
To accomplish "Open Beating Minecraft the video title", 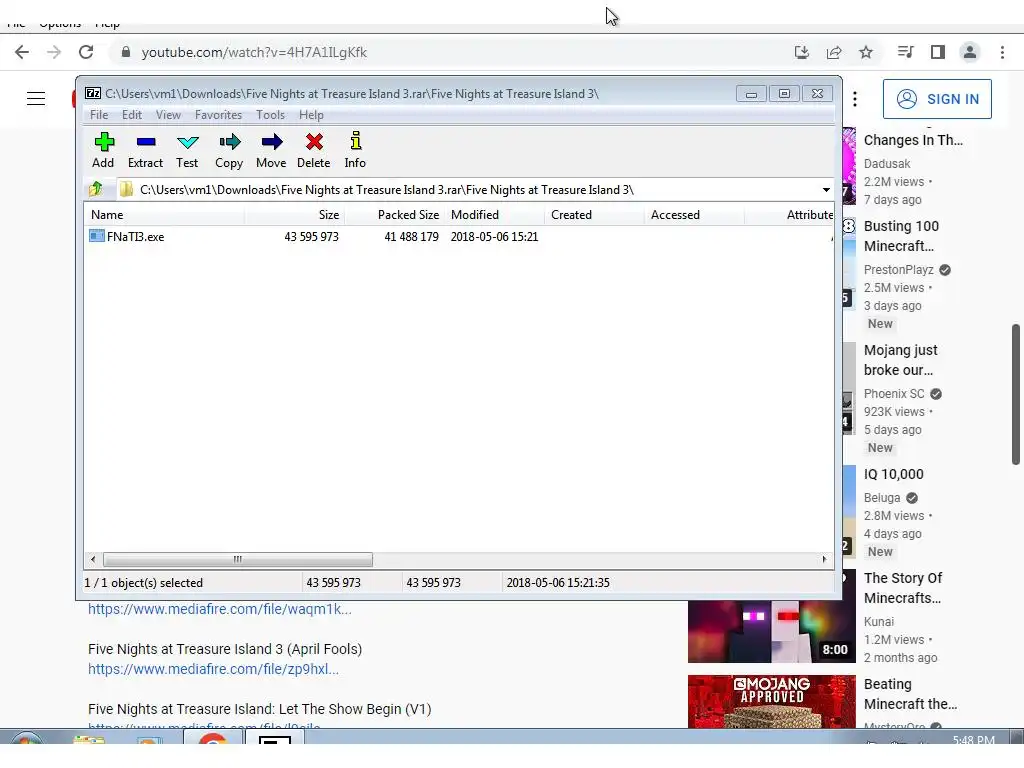I will tap(910, 694).
